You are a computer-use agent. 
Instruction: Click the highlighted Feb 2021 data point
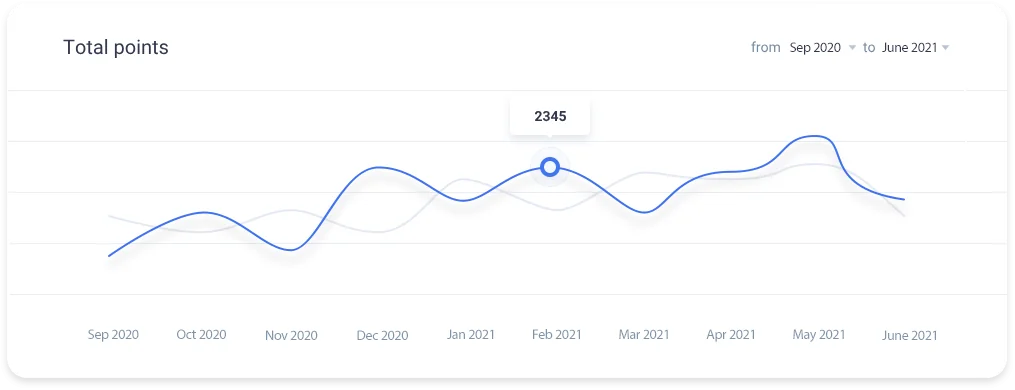click(550, 167)
